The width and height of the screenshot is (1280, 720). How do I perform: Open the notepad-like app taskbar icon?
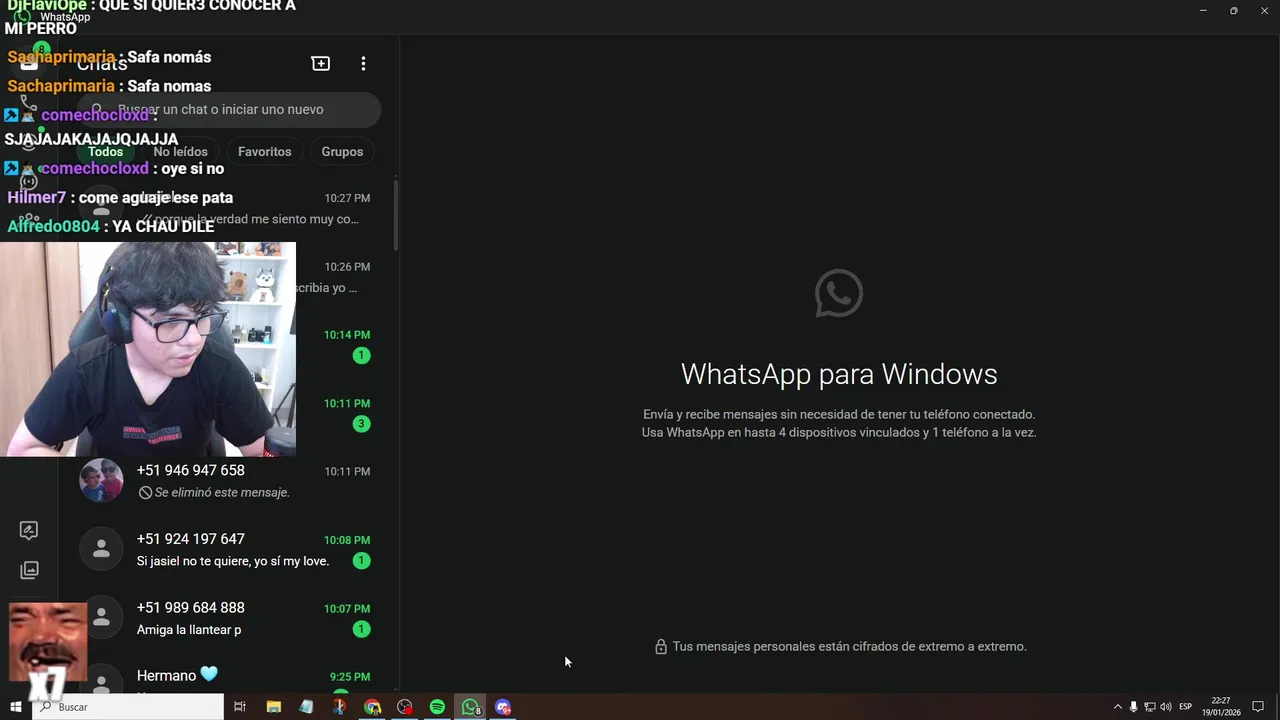click(x=306, y=707)
